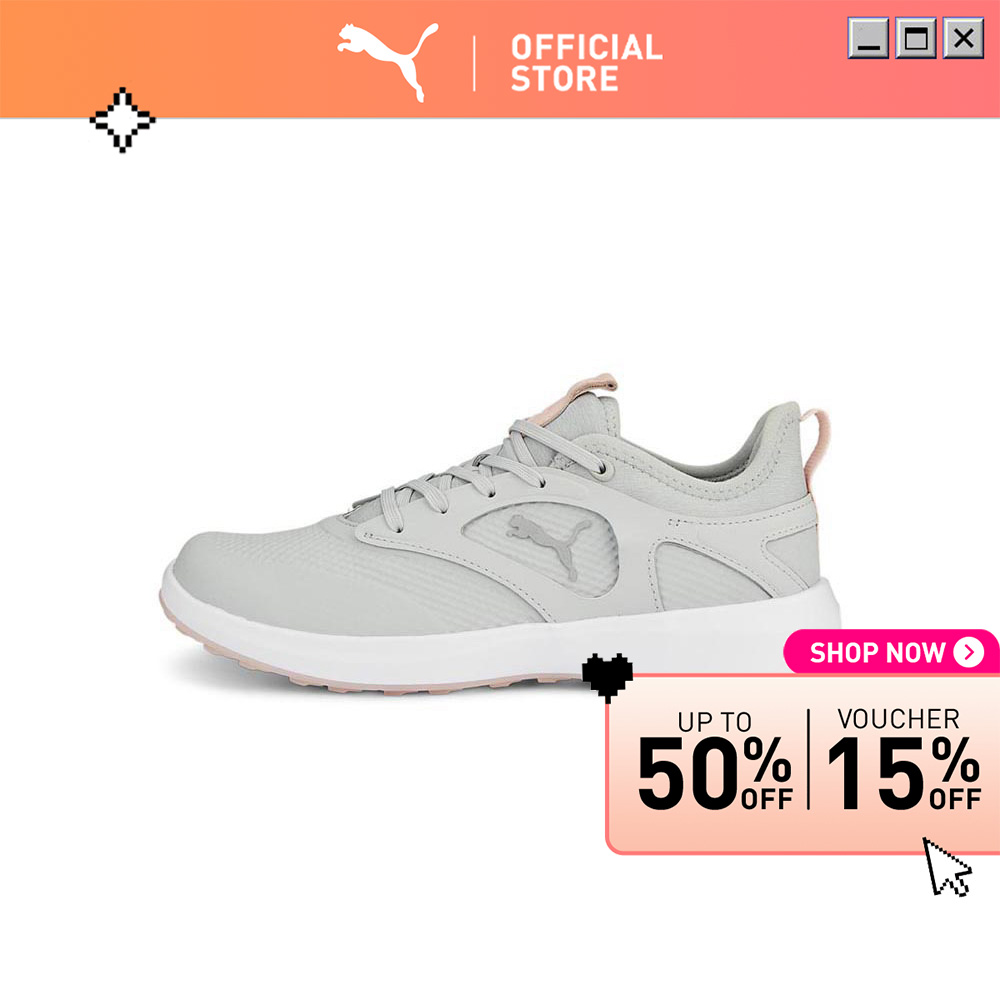Click the divider between the two offers
This screenshot has height=1000, width=1000.
pos(809,759)
